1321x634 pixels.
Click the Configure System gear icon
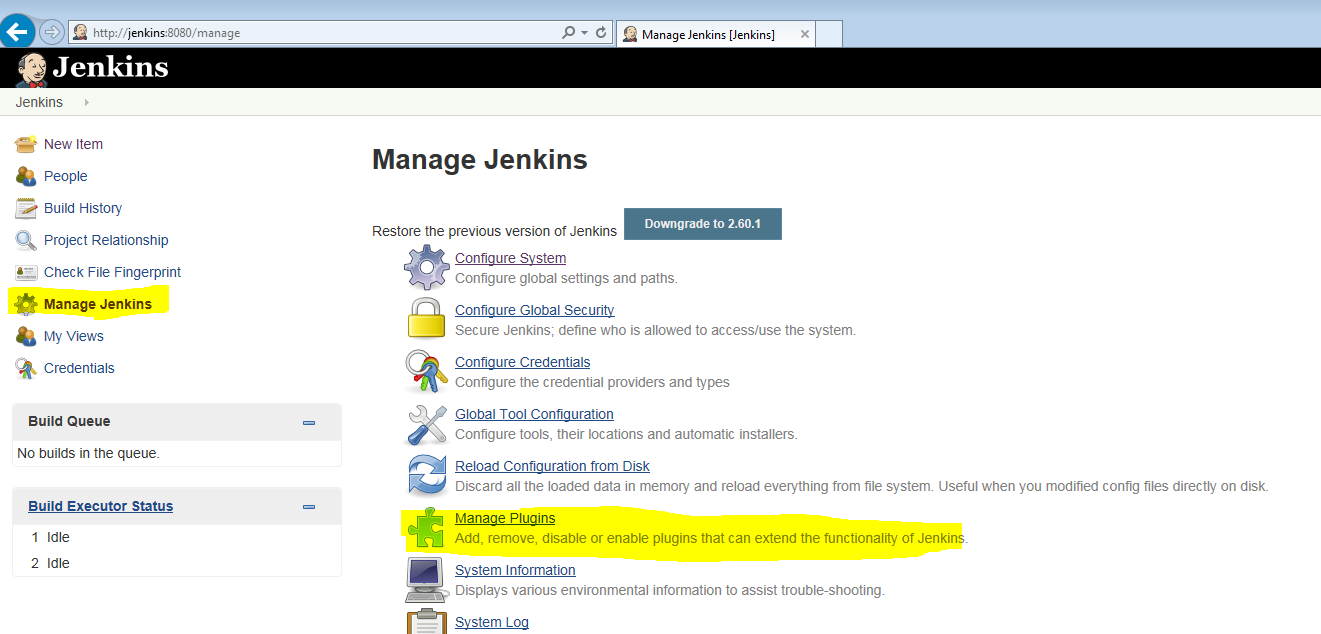427,268
